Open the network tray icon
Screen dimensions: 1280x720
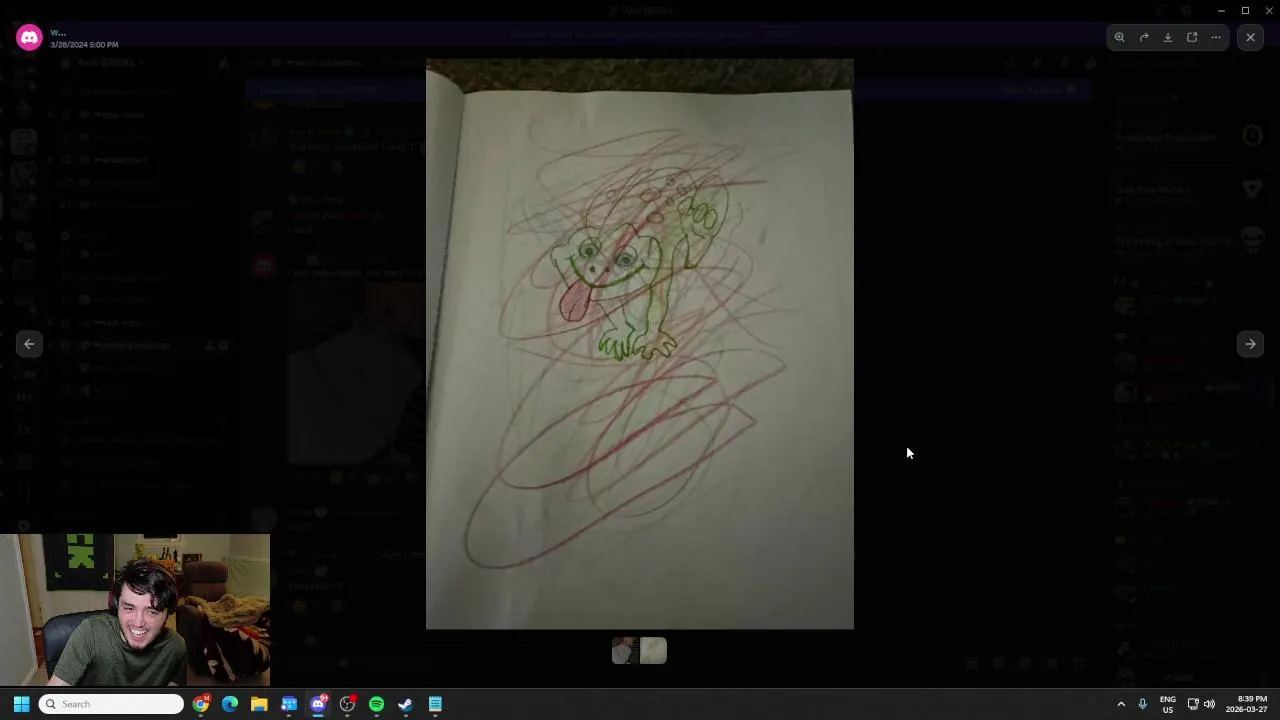coord(1192,704)
